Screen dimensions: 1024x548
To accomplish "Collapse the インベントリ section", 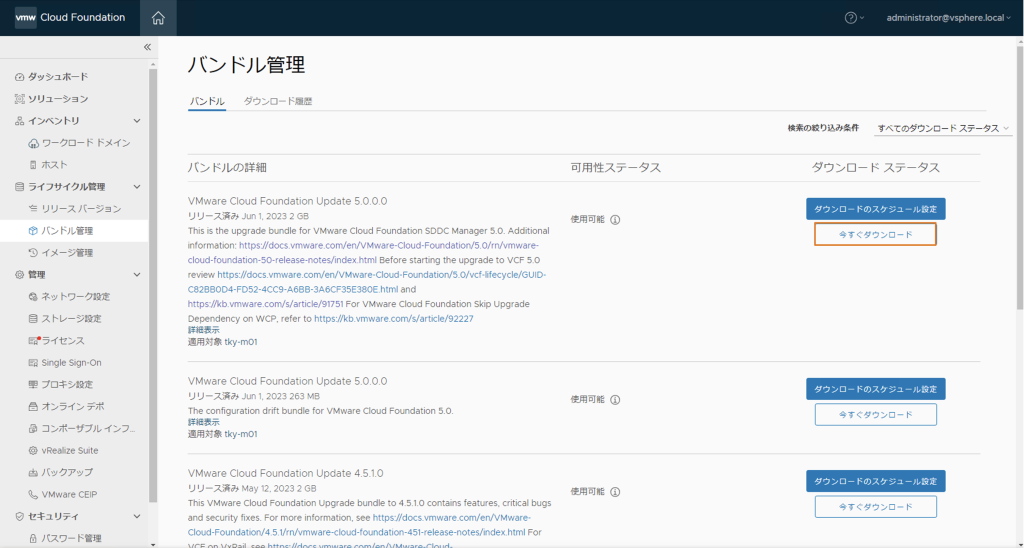I will tap(137, 121).
